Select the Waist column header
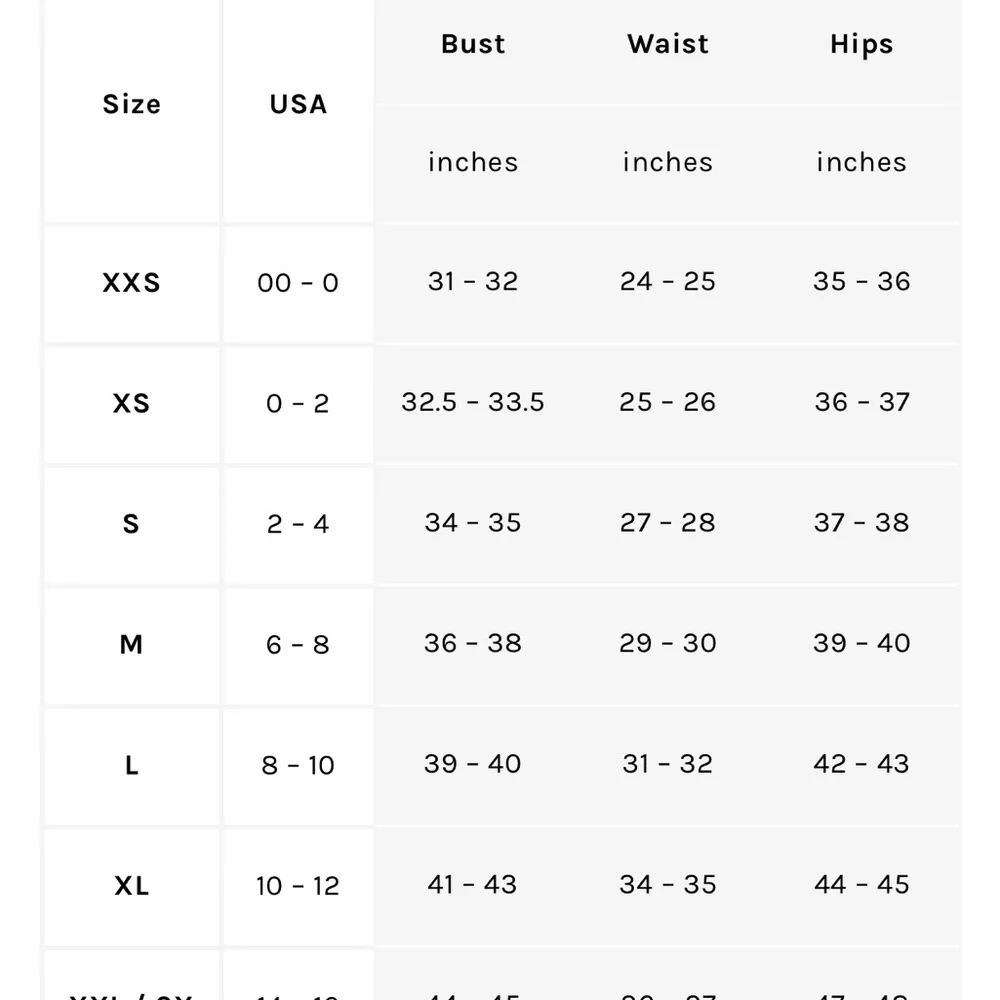The height and width of the screenshot is (1000, 1000). [667, 44]
